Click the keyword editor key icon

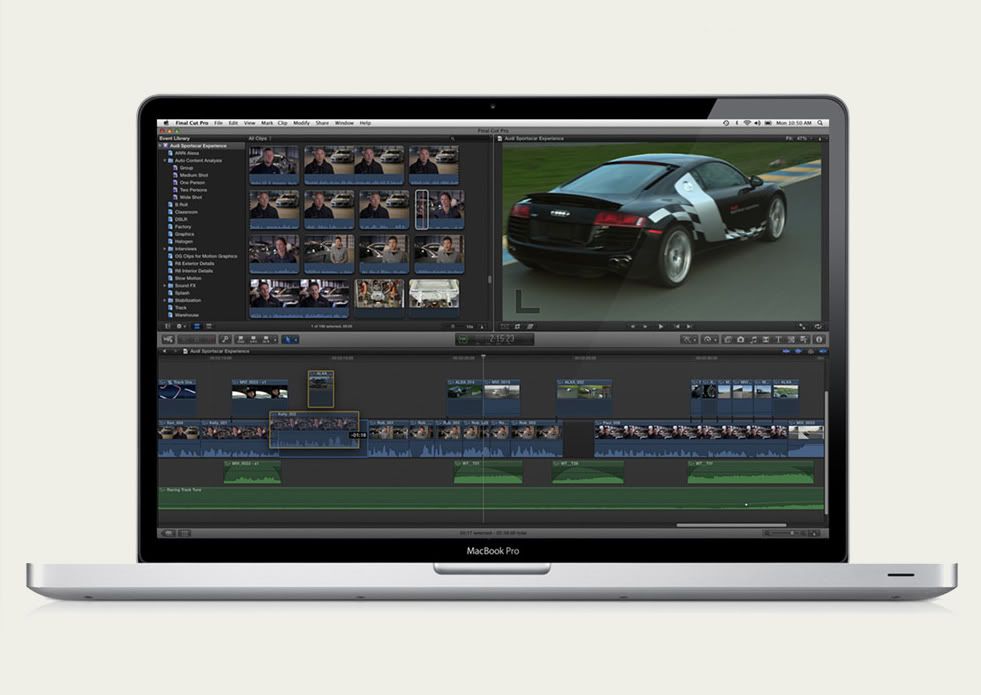click(225, 340)
